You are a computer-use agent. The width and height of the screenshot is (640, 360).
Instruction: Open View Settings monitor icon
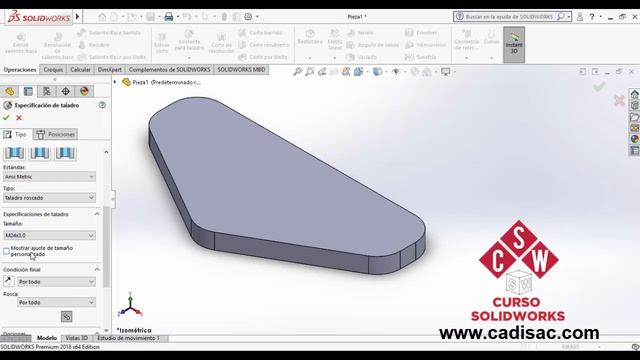pyautogui.click(x=445, y=72)
